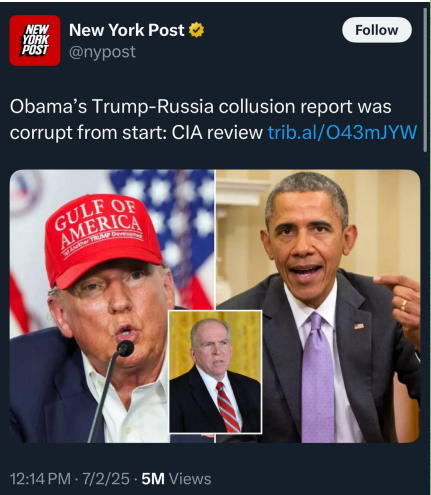Click the flag lapel pin on suit
The width and height of the screenshot is (431, 495).
359,326
